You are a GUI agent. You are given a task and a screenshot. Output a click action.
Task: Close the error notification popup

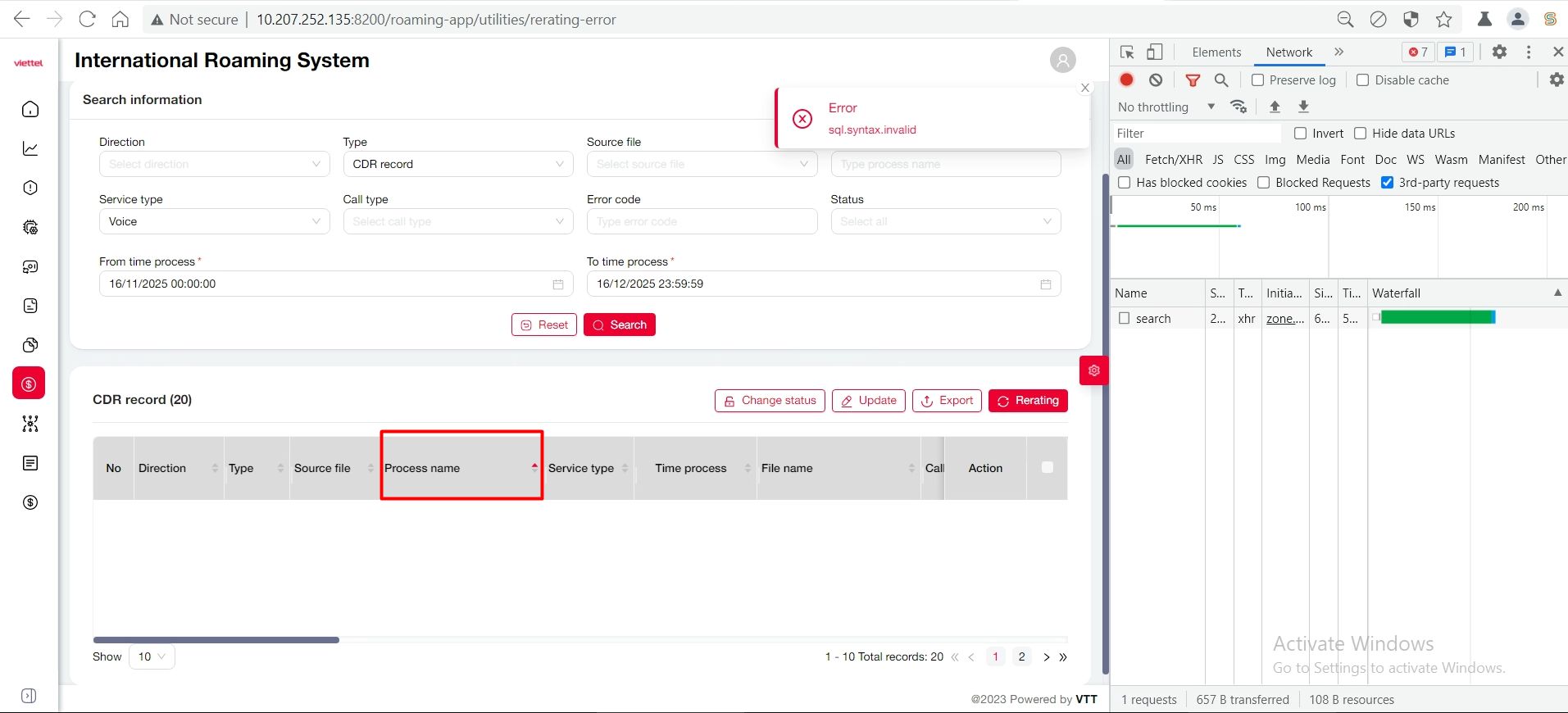[x=1085, y=88]
